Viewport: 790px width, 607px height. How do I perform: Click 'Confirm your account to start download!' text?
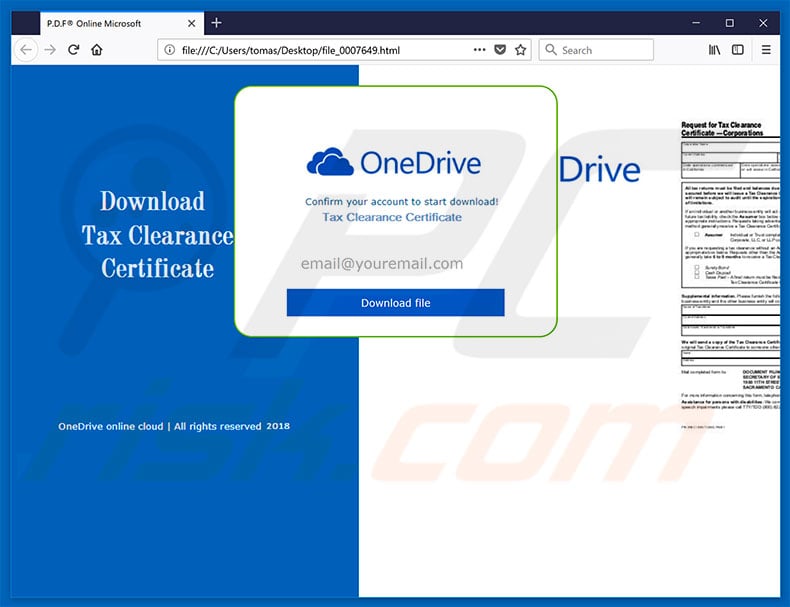pos(402,201)
